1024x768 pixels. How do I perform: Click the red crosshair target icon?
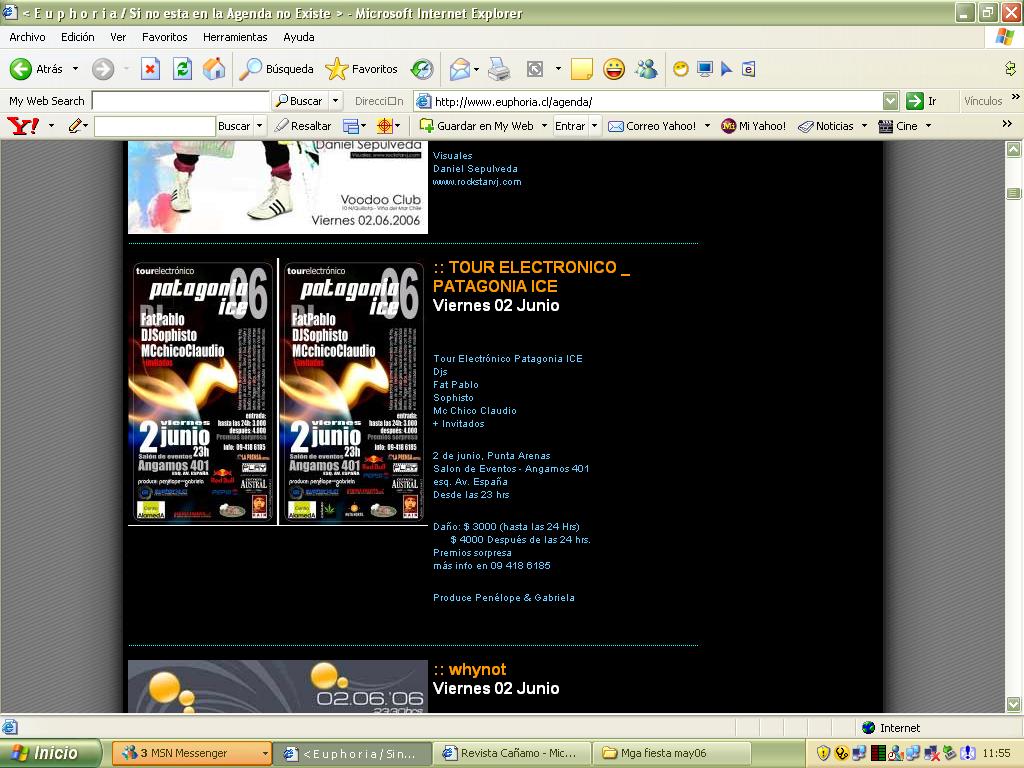[x=385, y=125]
